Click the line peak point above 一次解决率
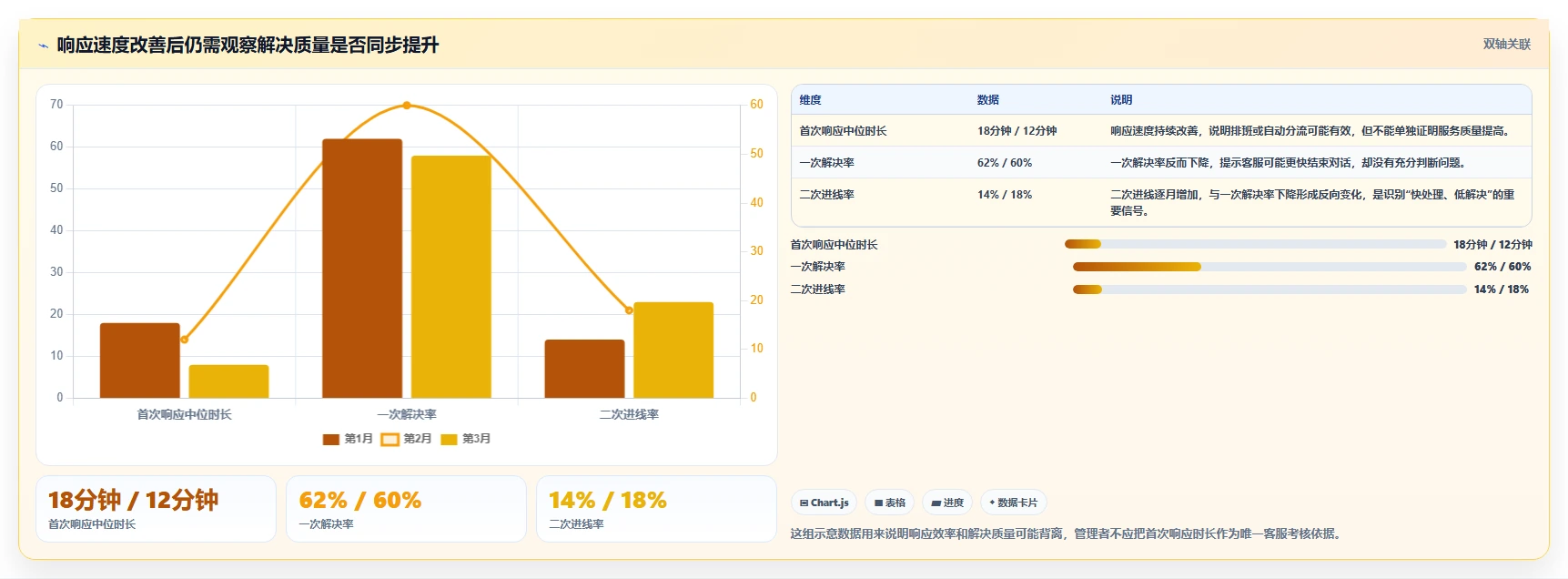This screenshot has height=579, width=1568. 407,106
